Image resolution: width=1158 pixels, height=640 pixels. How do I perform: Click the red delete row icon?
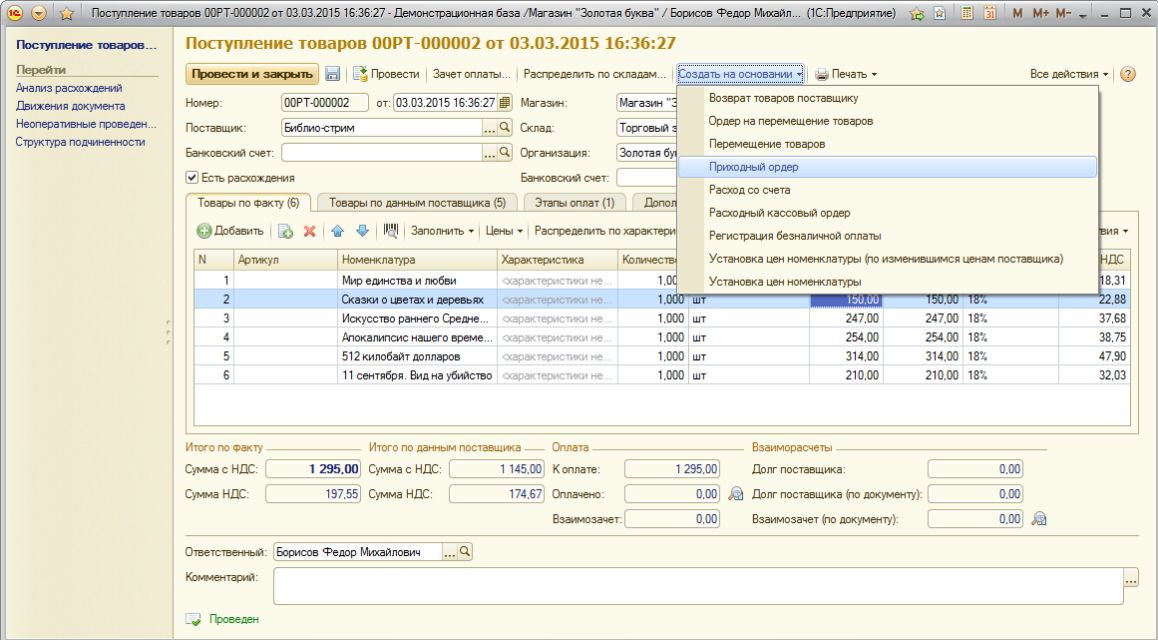[310, 231]
